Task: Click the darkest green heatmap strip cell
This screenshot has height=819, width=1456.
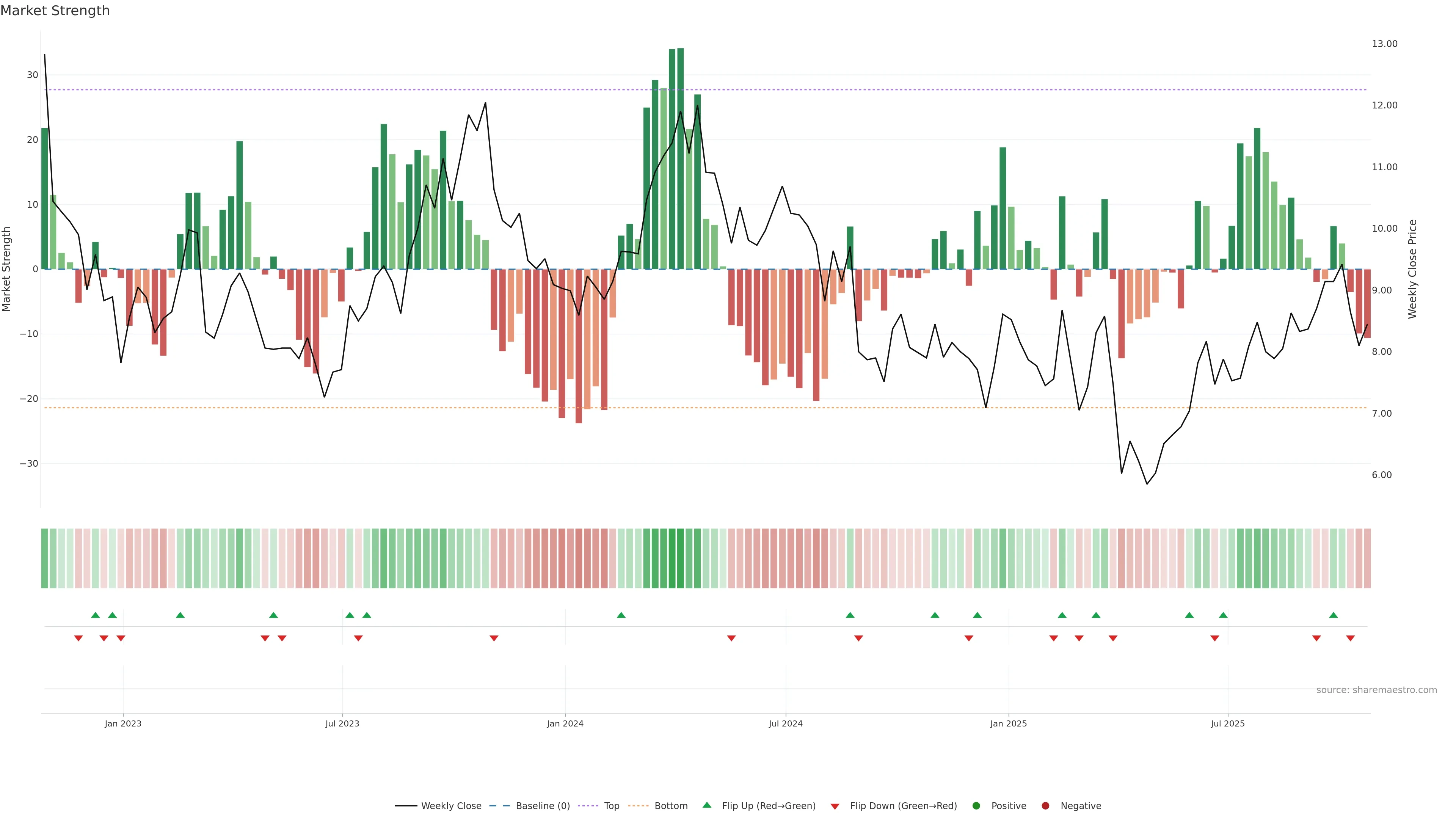Action: point(681,558)
